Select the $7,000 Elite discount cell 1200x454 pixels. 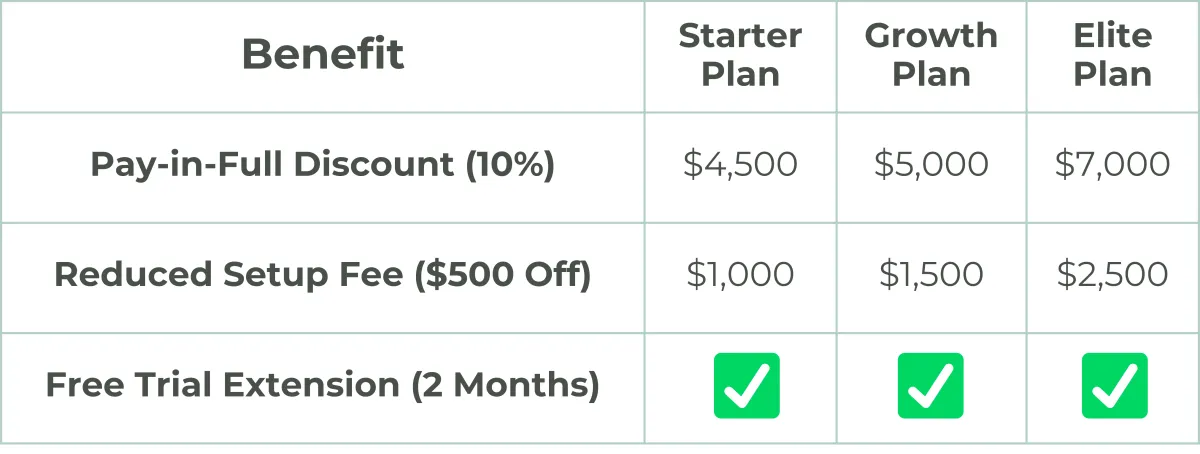click(x=1113, y=165)
